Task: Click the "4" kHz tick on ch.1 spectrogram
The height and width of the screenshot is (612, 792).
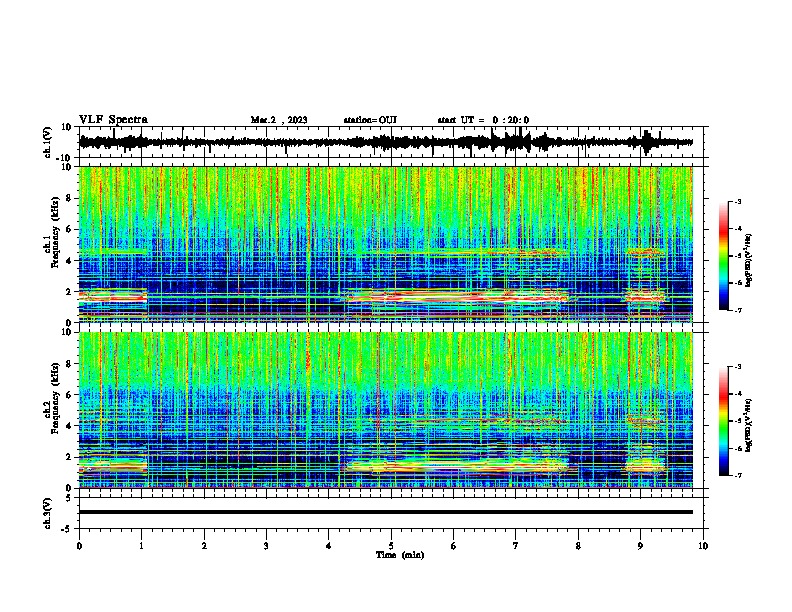Action: pyautogui.click(x=69, y=261)
